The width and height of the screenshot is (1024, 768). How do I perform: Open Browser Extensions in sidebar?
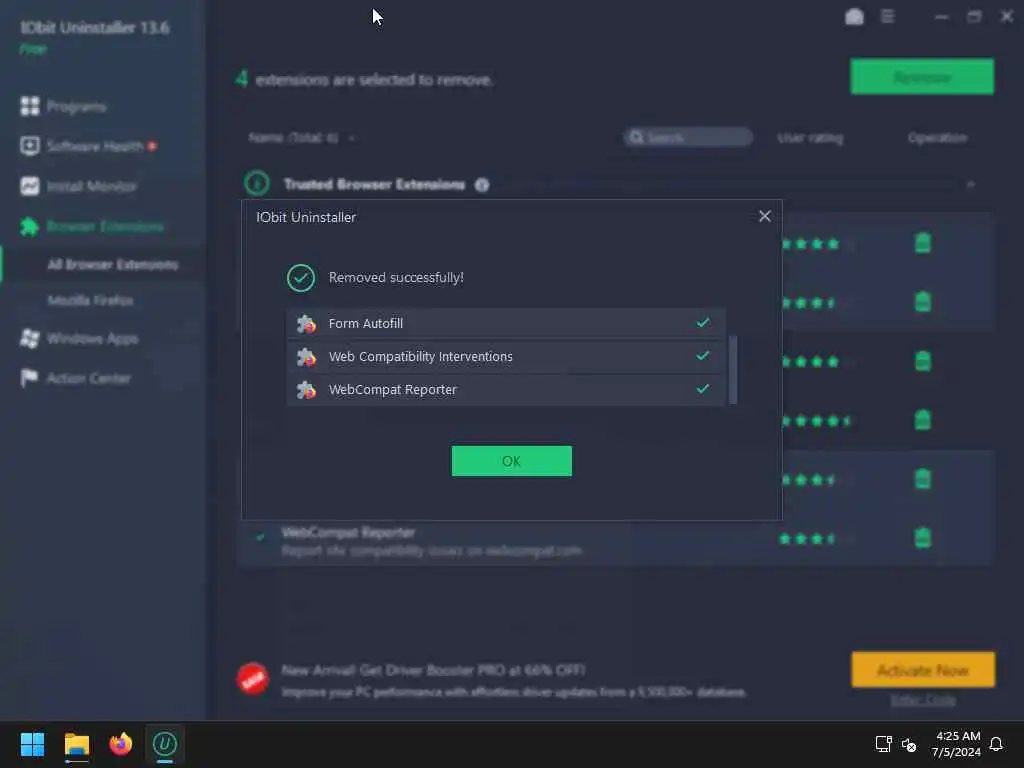tap(104, 227)
